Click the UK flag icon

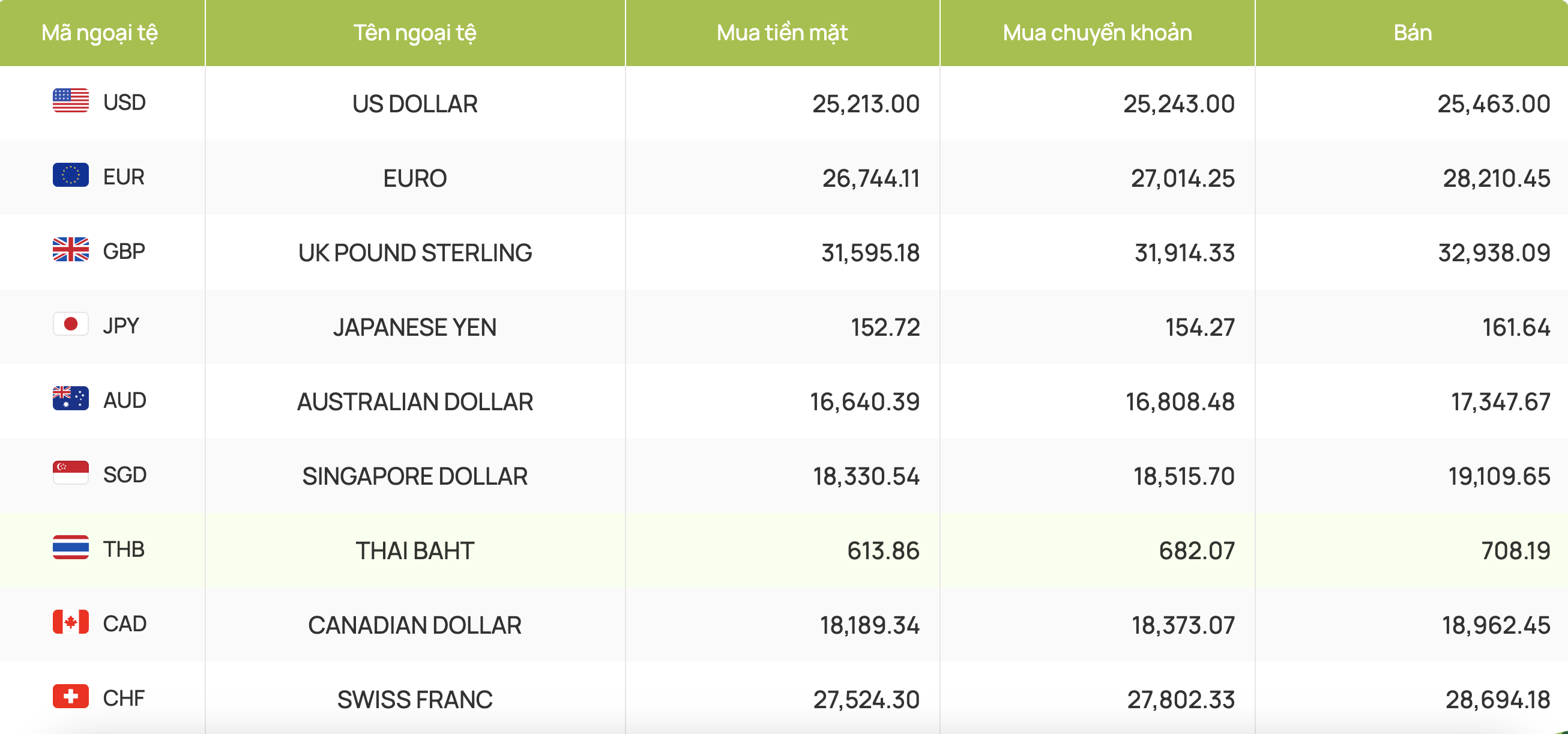71,250
